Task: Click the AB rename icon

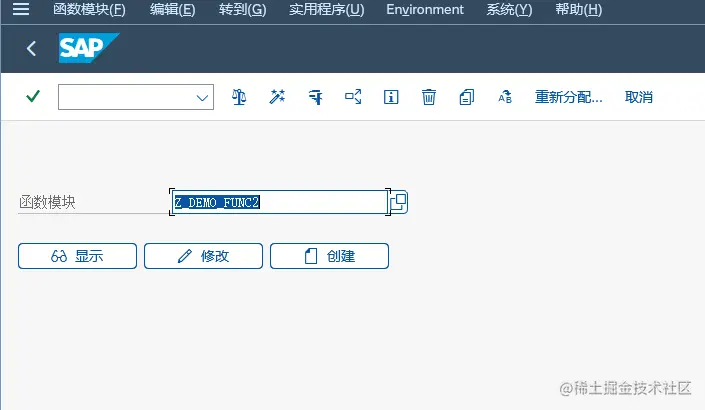Action: 505,97
